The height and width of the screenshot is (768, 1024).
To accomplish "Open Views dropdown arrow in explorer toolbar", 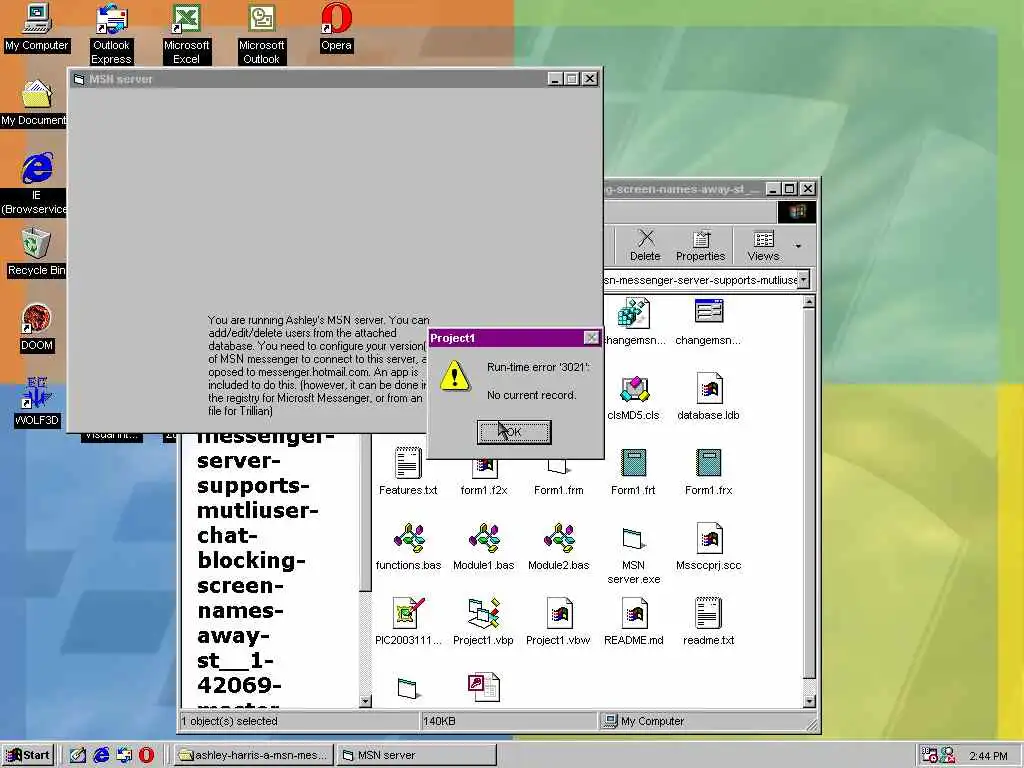I will coord(798,246).
